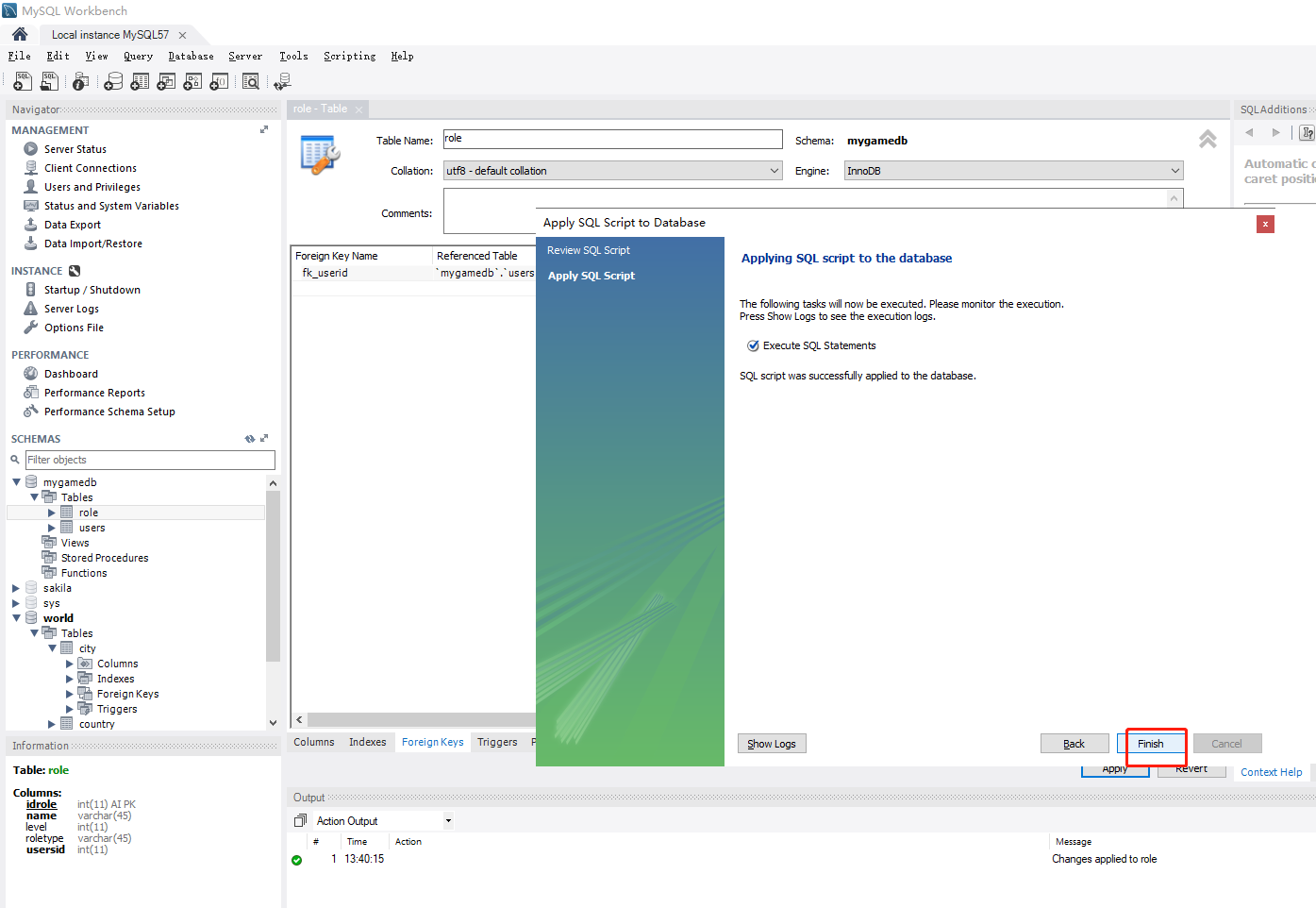Open Performance Schema Setup
The height and width of the screenshot is (908, 1316).
pos(109,412)
